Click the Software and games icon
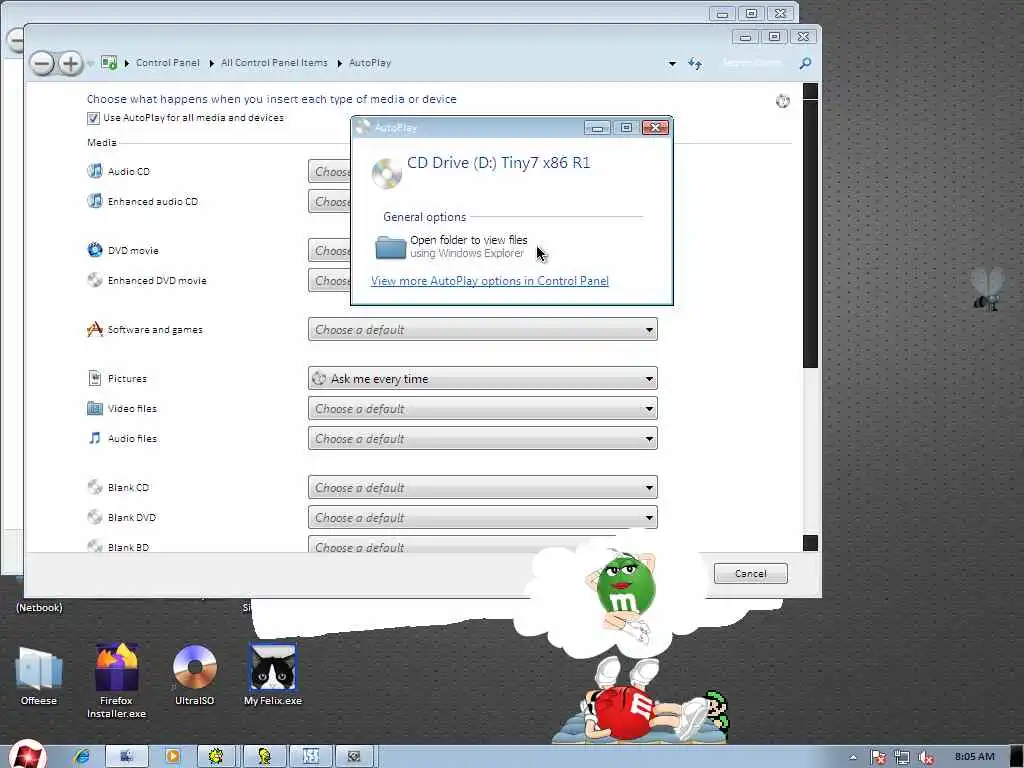This screenshot has width=1024, height=768. 95,329
